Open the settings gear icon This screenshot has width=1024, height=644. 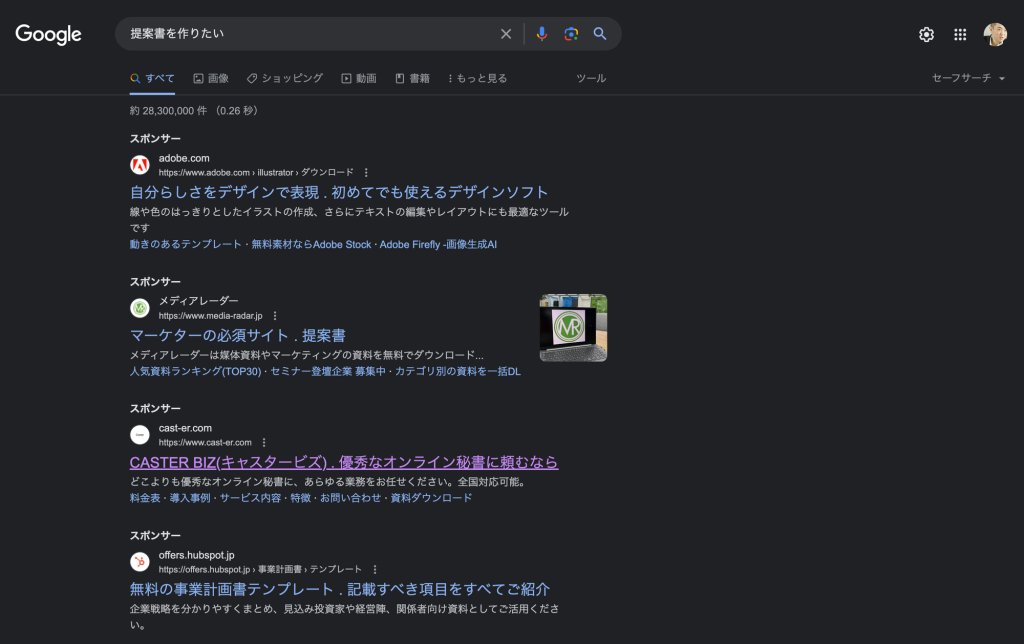tap(926, 35)
